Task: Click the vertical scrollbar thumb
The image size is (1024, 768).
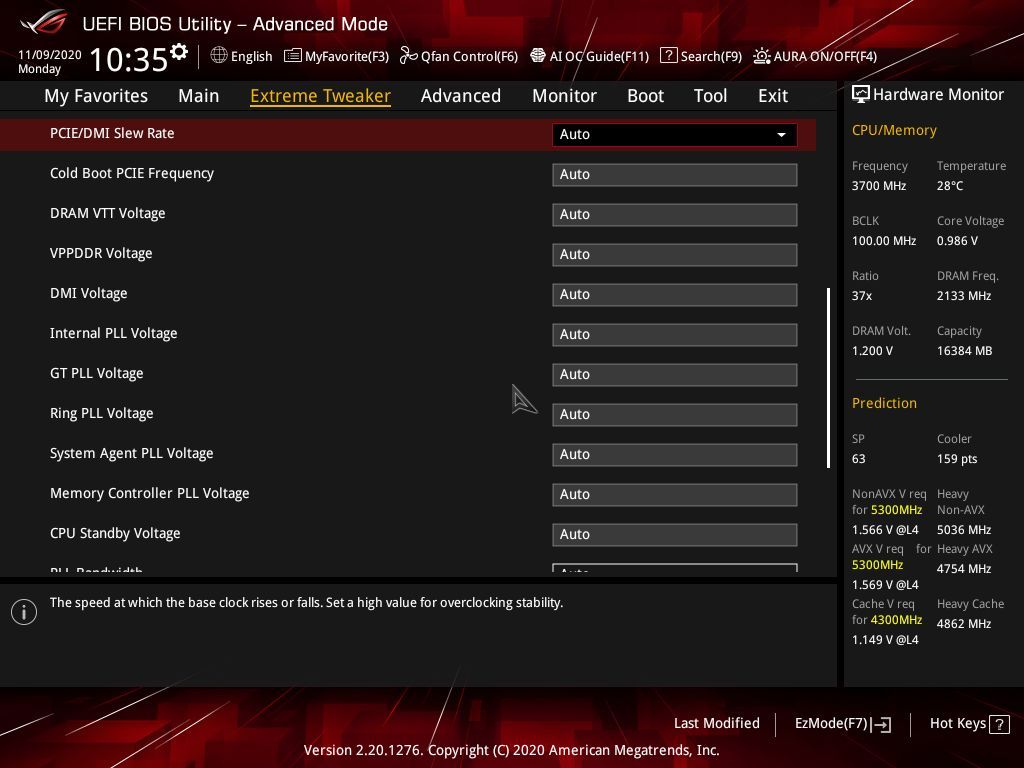Action: coord(828,377)
